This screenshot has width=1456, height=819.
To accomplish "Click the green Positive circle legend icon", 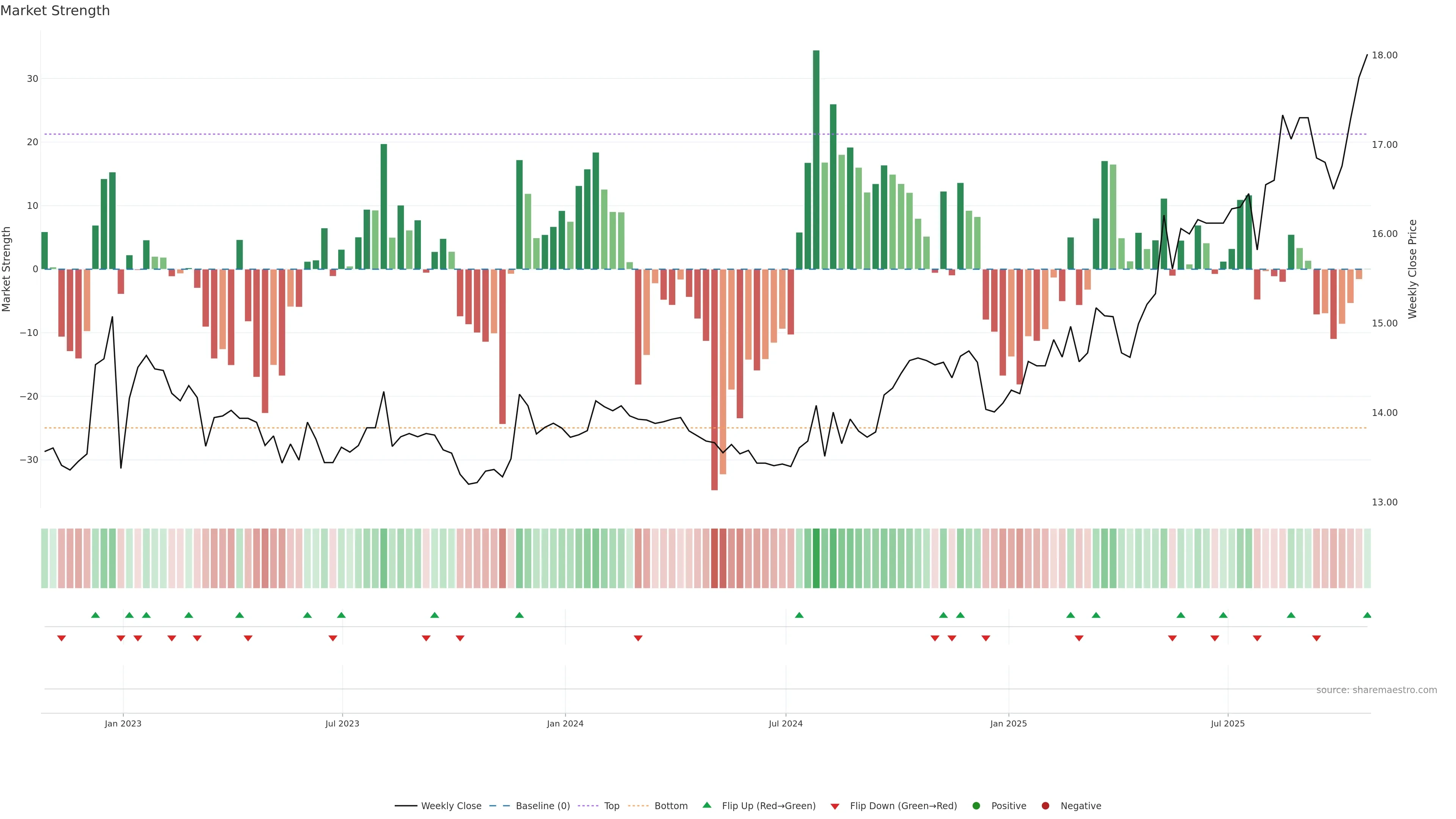I will (x=976, y=805).
